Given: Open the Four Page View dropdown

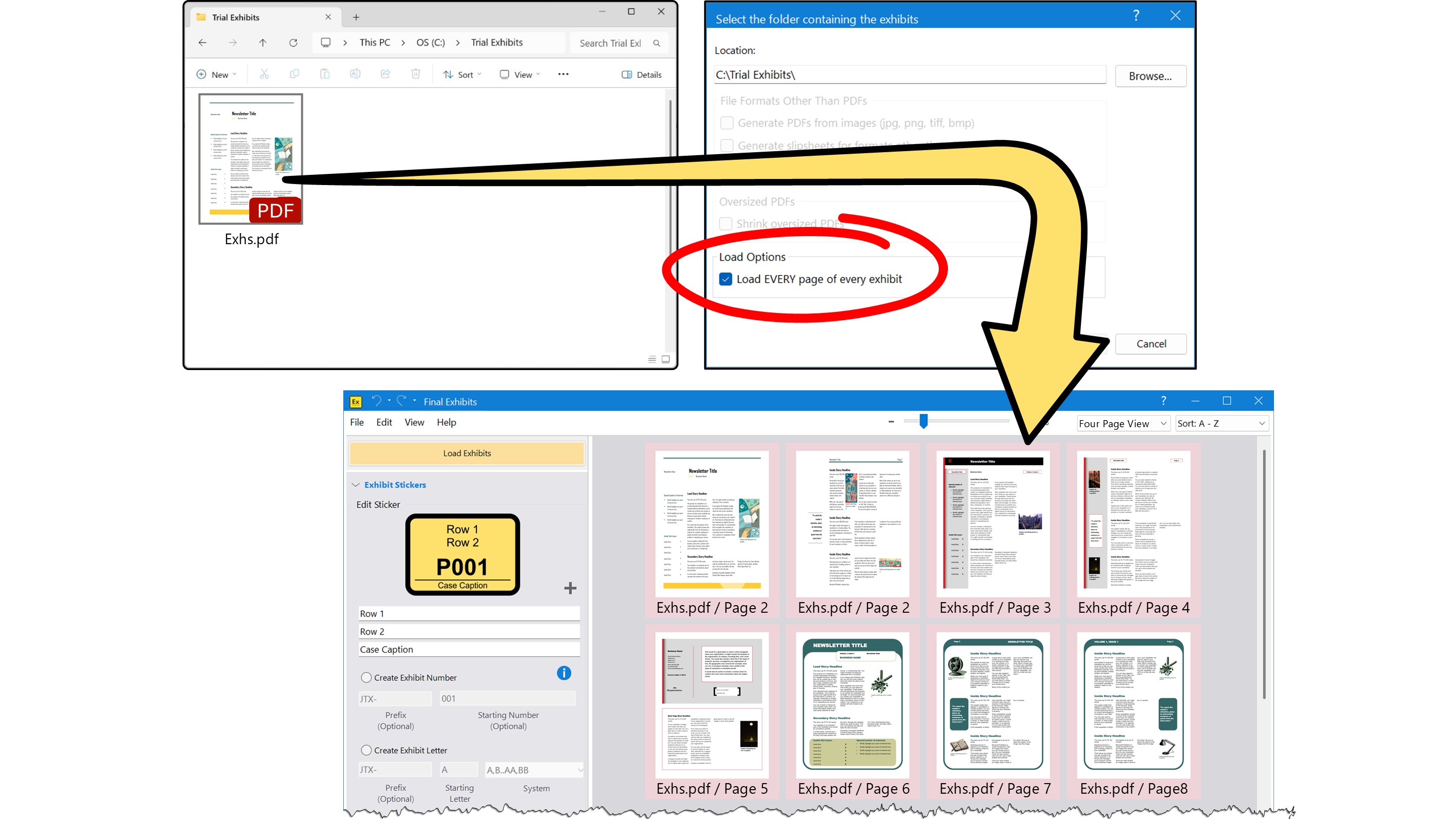Looking at the screenshot, I should (x=1122, y=423).
